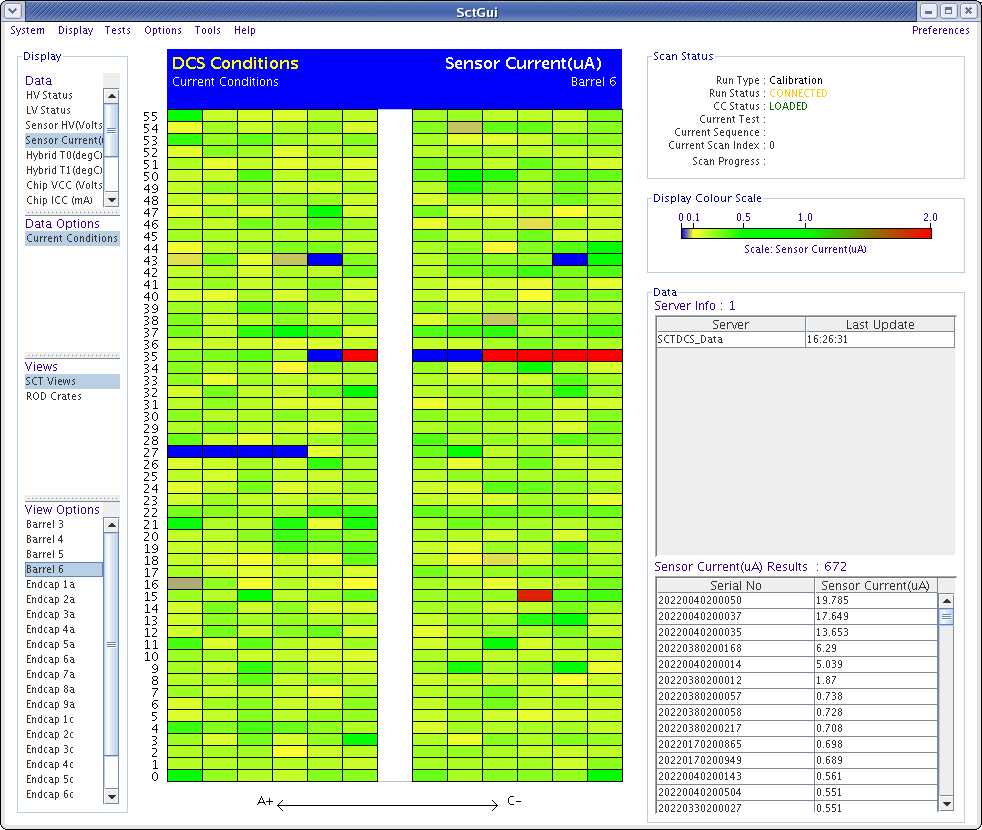
Task: Maximize the SctGui window
Action: point(949,11)
